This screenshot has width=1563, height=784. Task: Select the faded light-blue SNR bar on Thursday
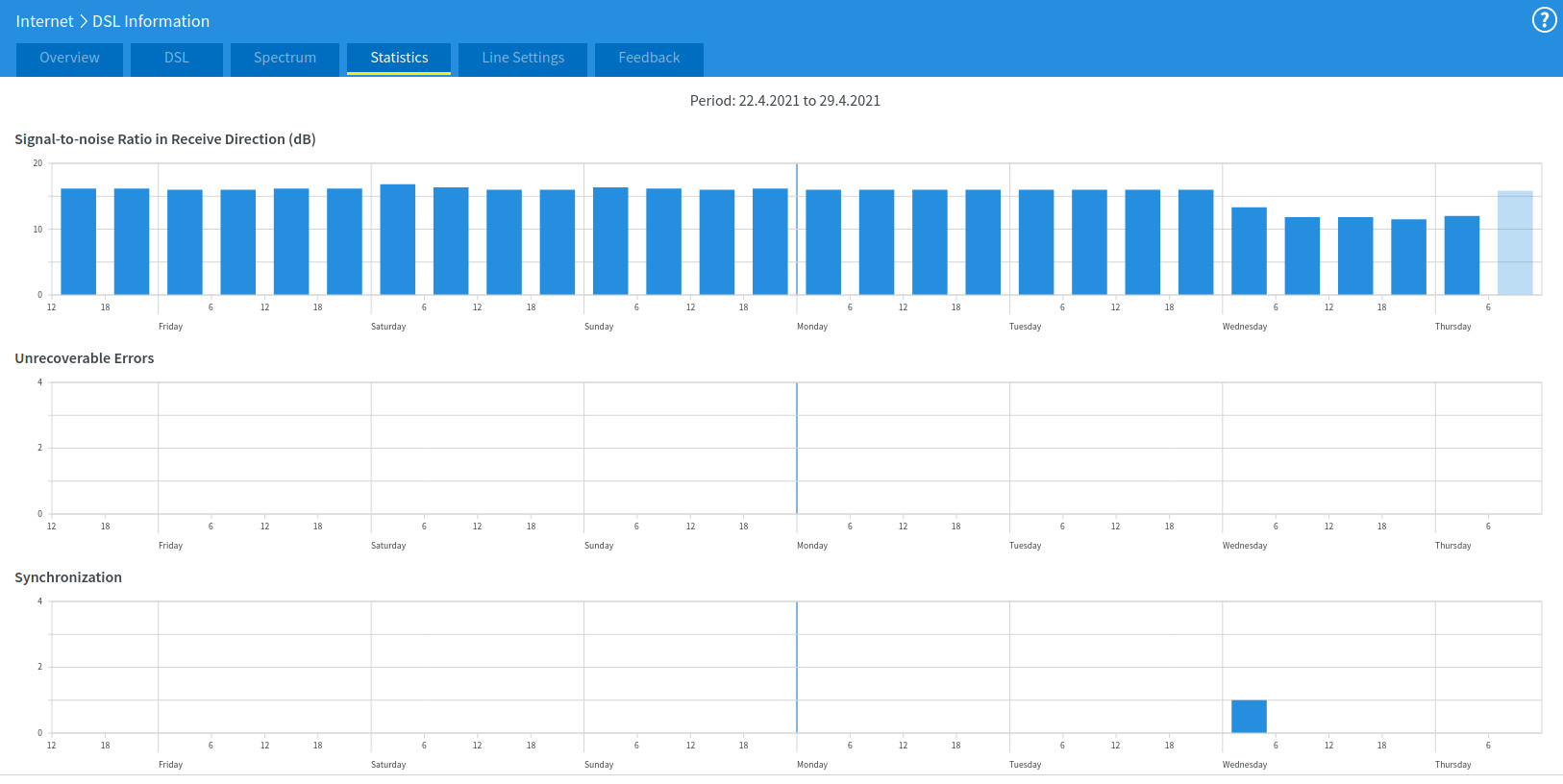click(x=1515, y=243)
